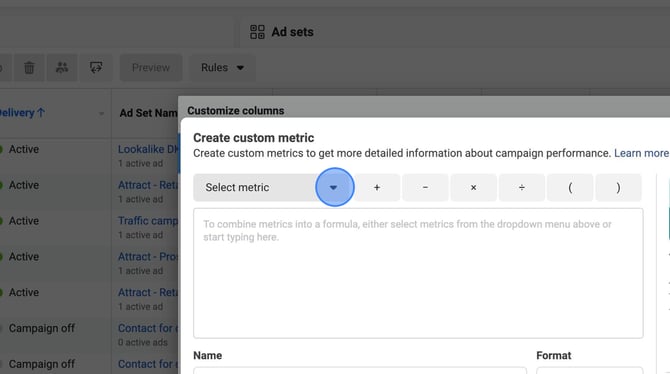The height and width of the screenshot is (374, 670).
Task: Click the Customize columns dialog title
Action: tap(235, 111)
